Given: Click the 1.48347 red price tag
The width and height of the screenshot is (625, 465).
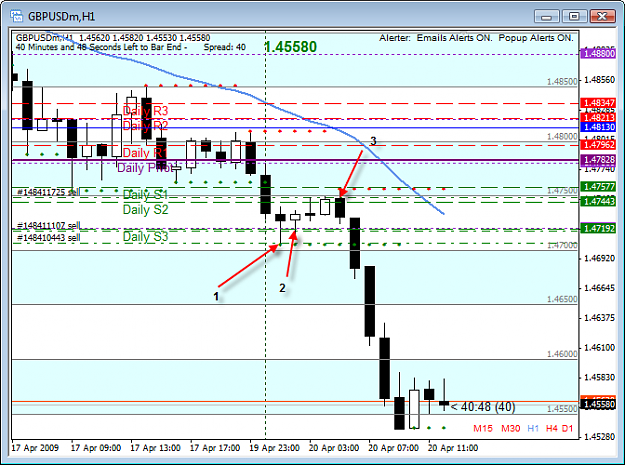Looking at the screenshot, I should coord(599,103).
